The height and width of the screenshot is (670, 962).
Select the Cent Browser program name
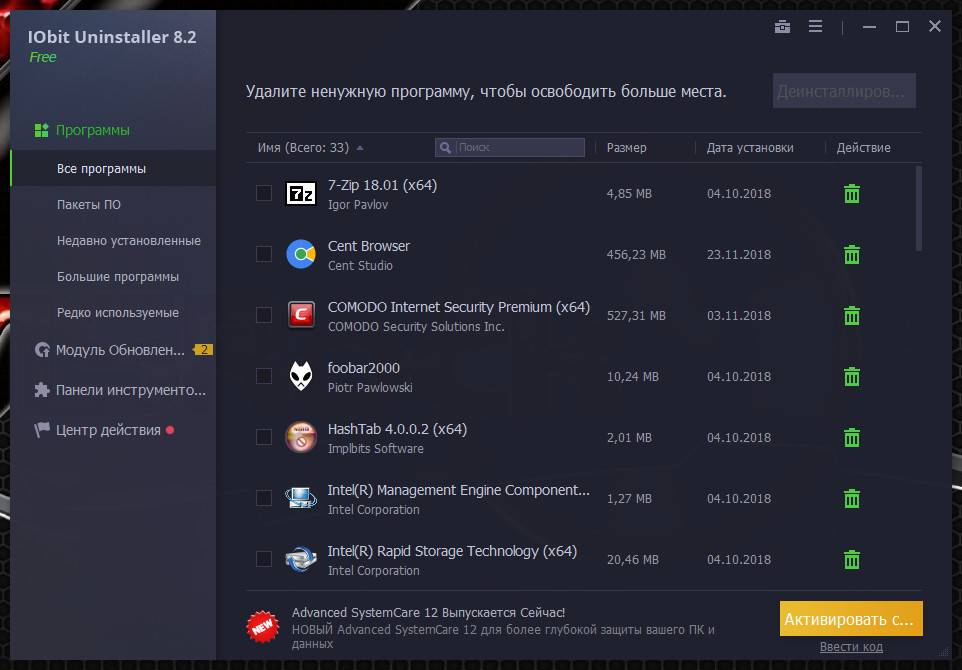click(x=368, y=245)
